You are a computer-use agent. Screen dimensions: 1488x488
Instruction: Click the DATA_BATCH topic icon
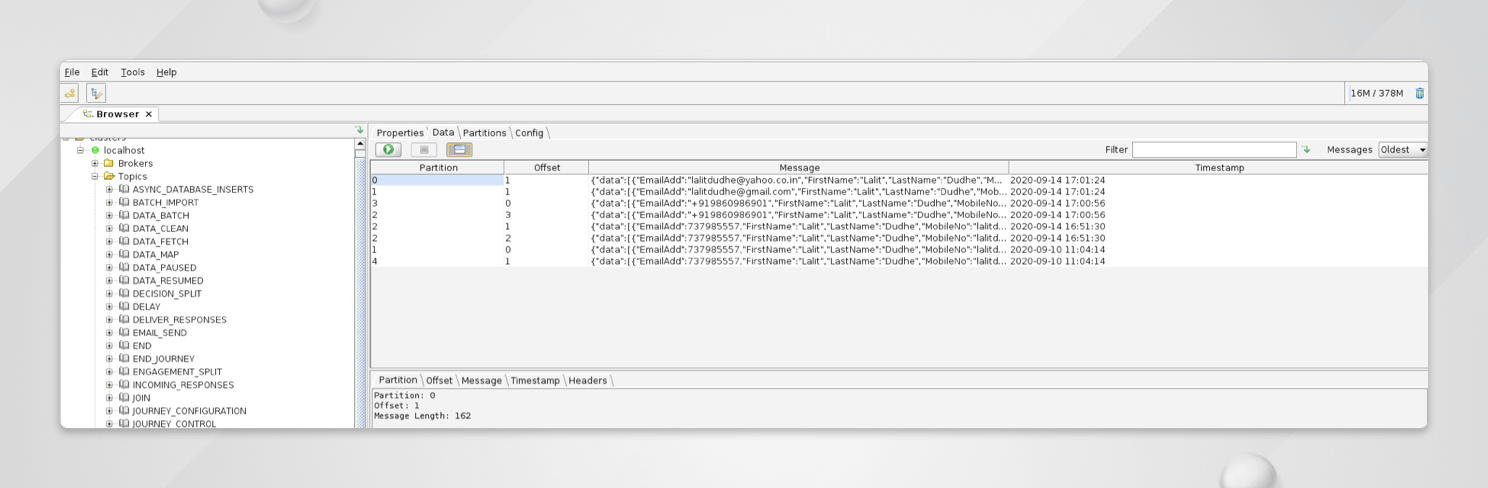point(124,215)
